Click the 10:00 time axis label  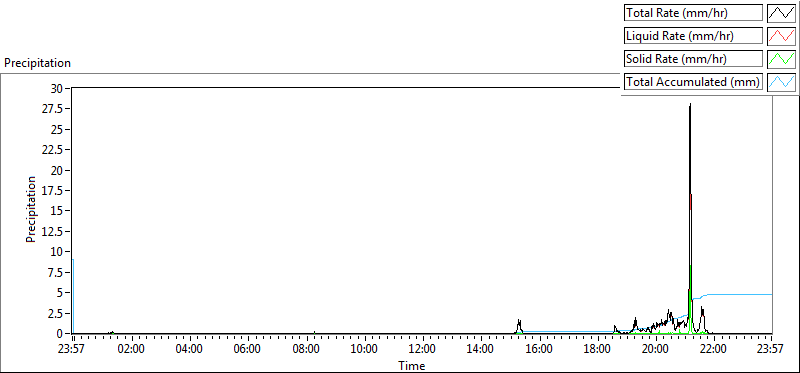365,350
